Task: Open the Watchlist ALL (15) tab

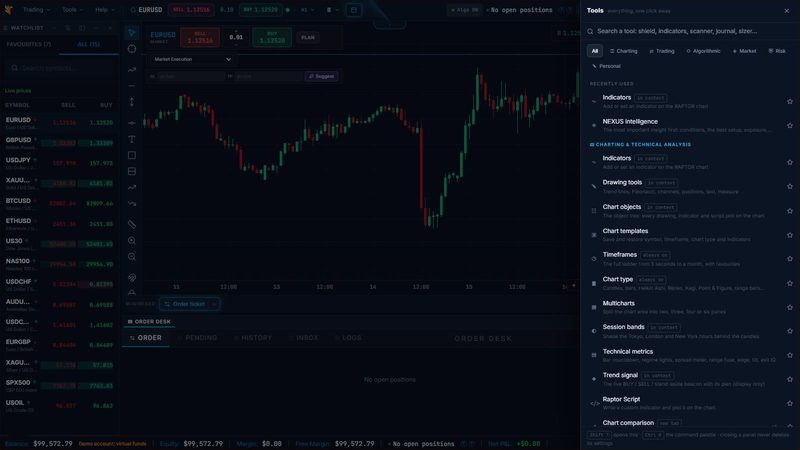Action: click(88, 44)
